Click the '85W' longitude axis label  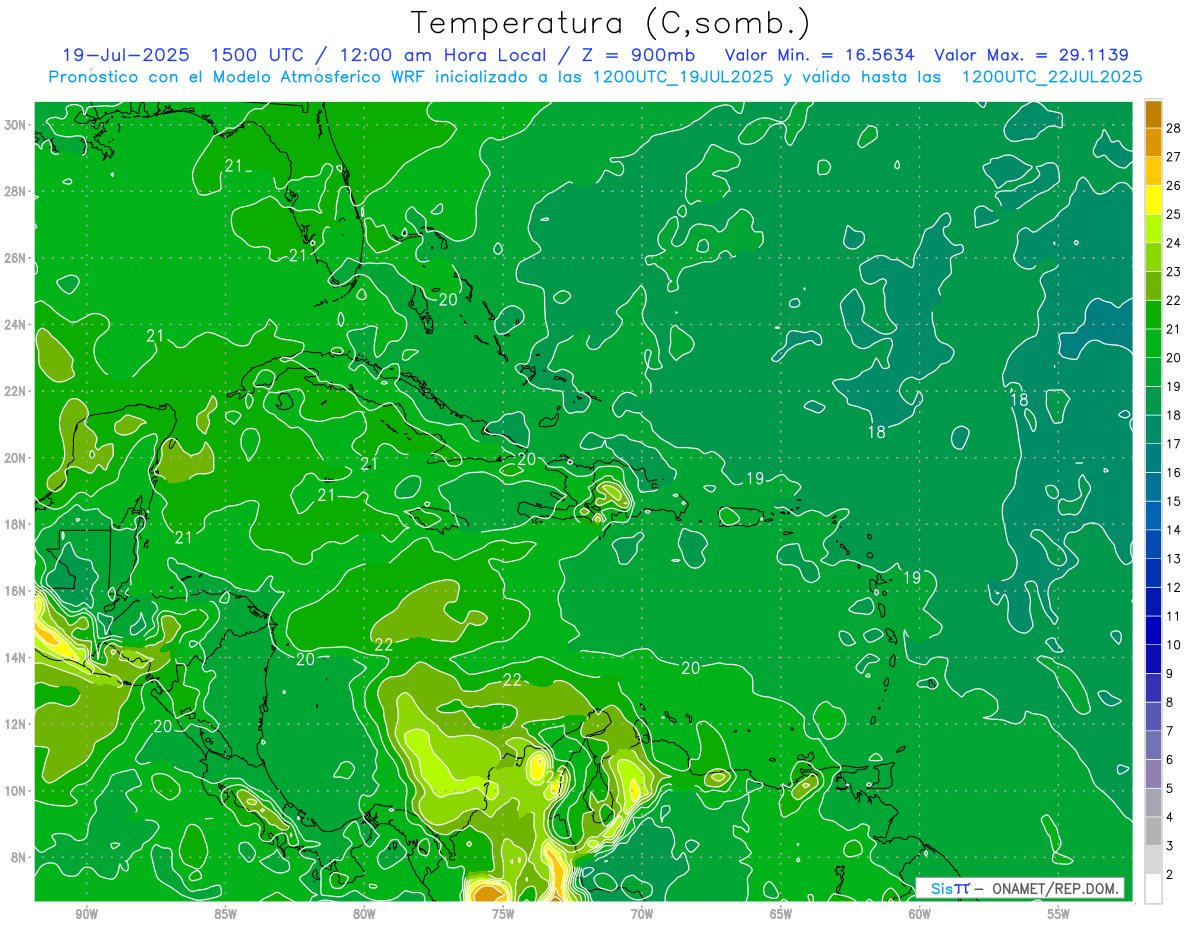click(x=225, y=914)
